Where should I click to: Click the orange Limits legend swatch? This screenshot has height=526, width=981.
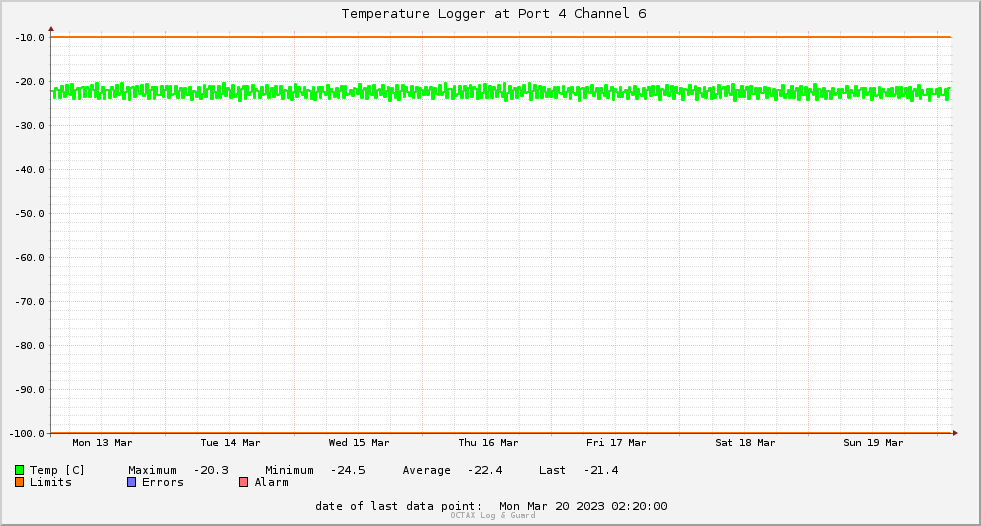click(x=19, y=482)
